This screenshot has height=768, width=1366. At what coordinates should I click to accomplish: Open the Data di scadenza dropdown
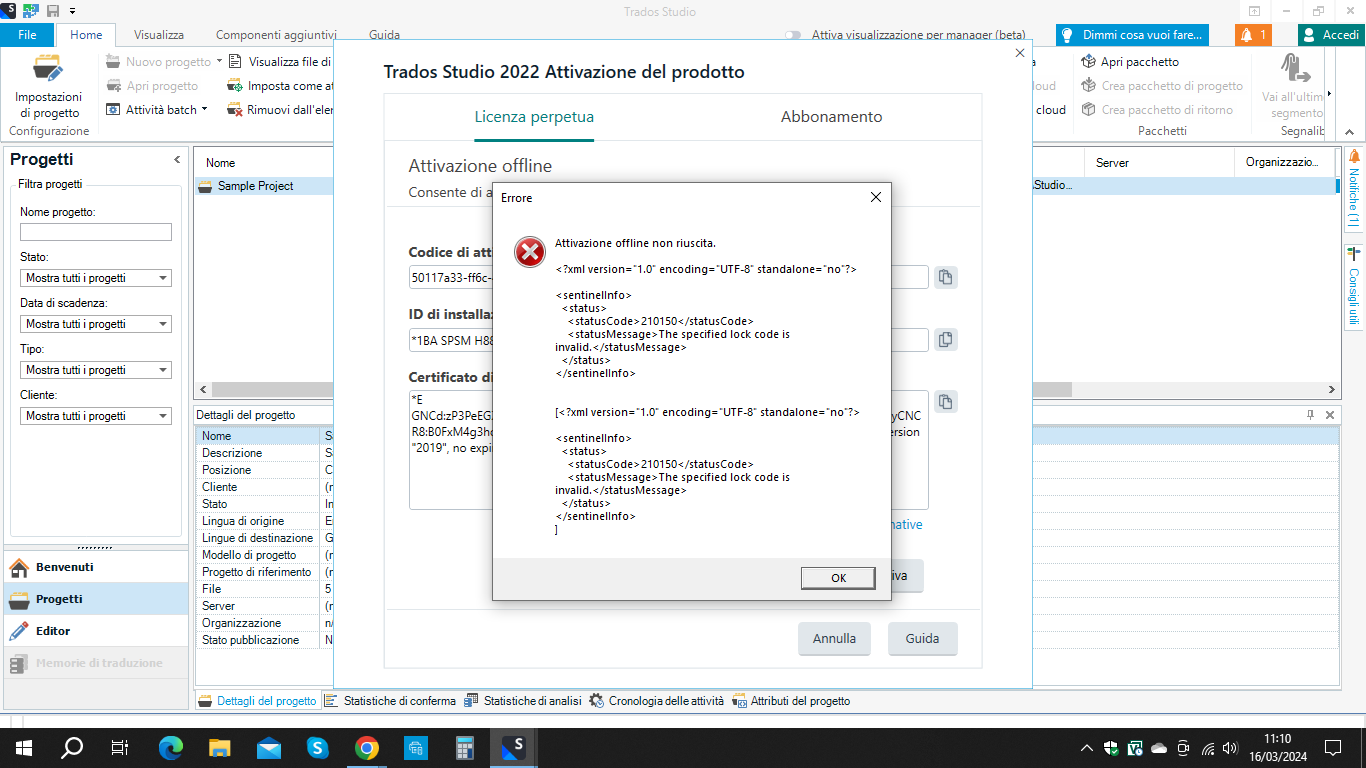[96, 324]
